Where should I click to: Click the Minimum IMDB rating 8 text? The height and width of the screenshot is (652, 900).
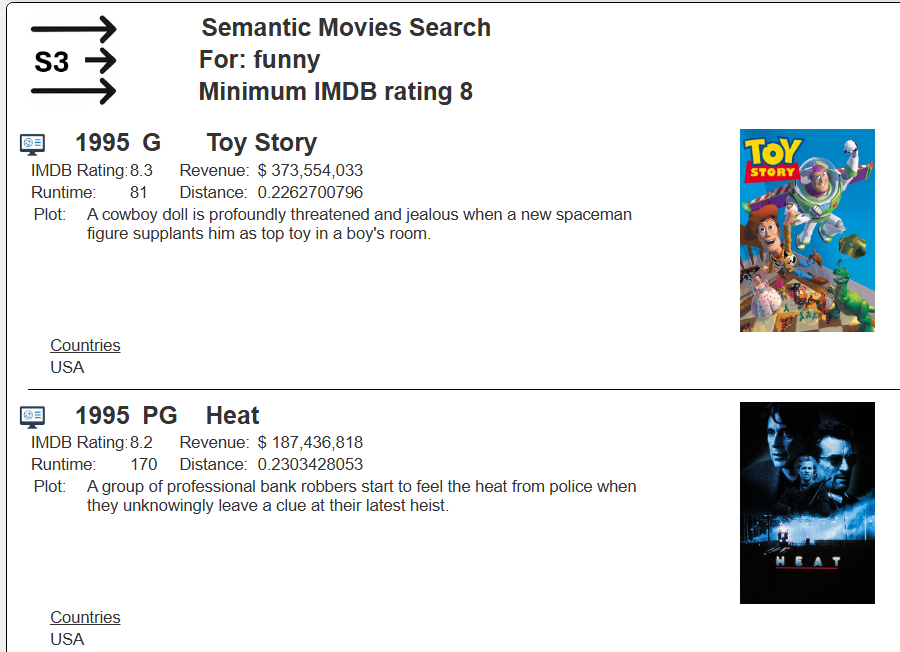coord(335,92)
